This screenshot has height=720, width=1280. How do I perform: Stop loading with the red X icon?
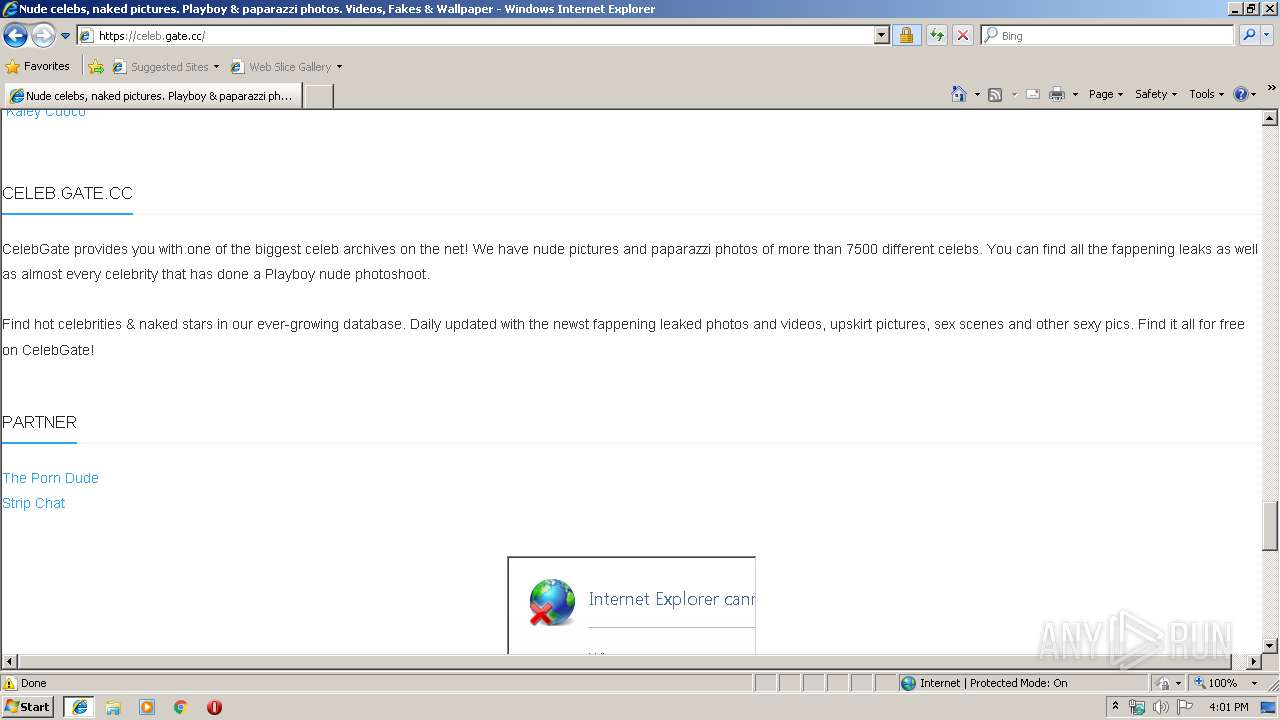point(962,36)
